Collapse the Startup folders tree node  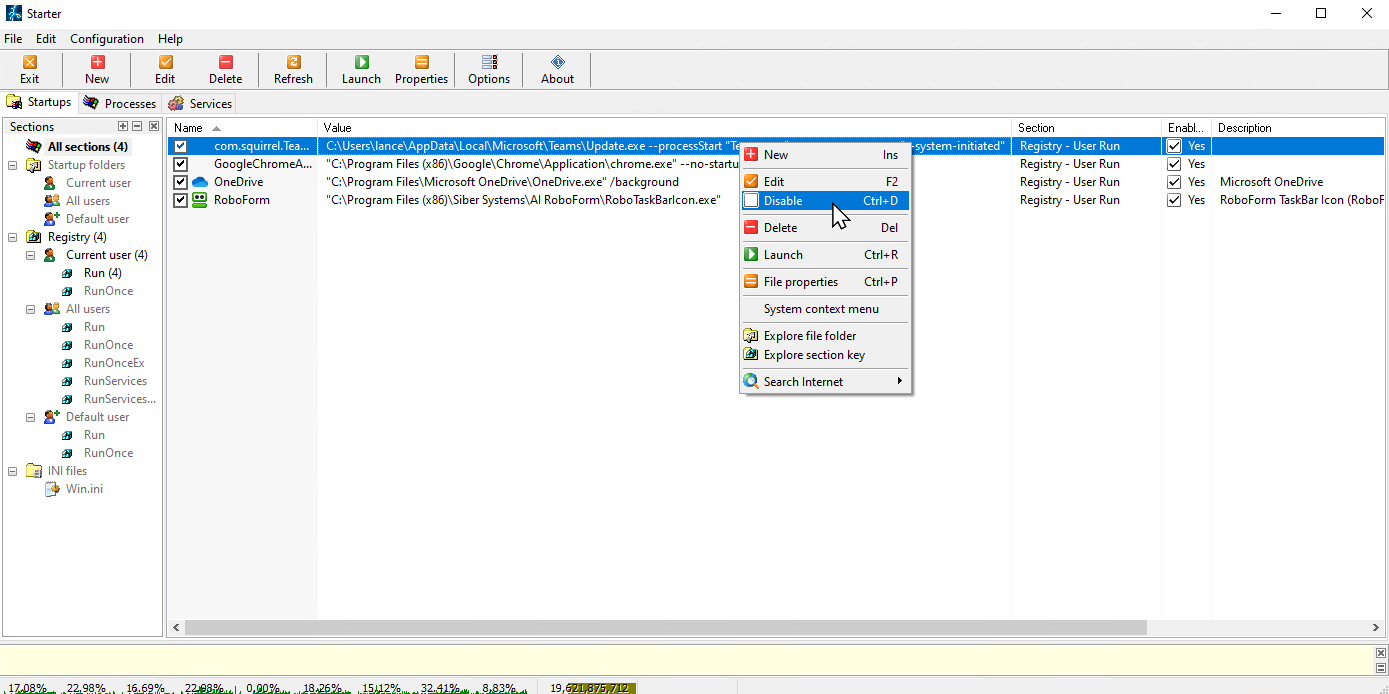(x=13, y=165)
